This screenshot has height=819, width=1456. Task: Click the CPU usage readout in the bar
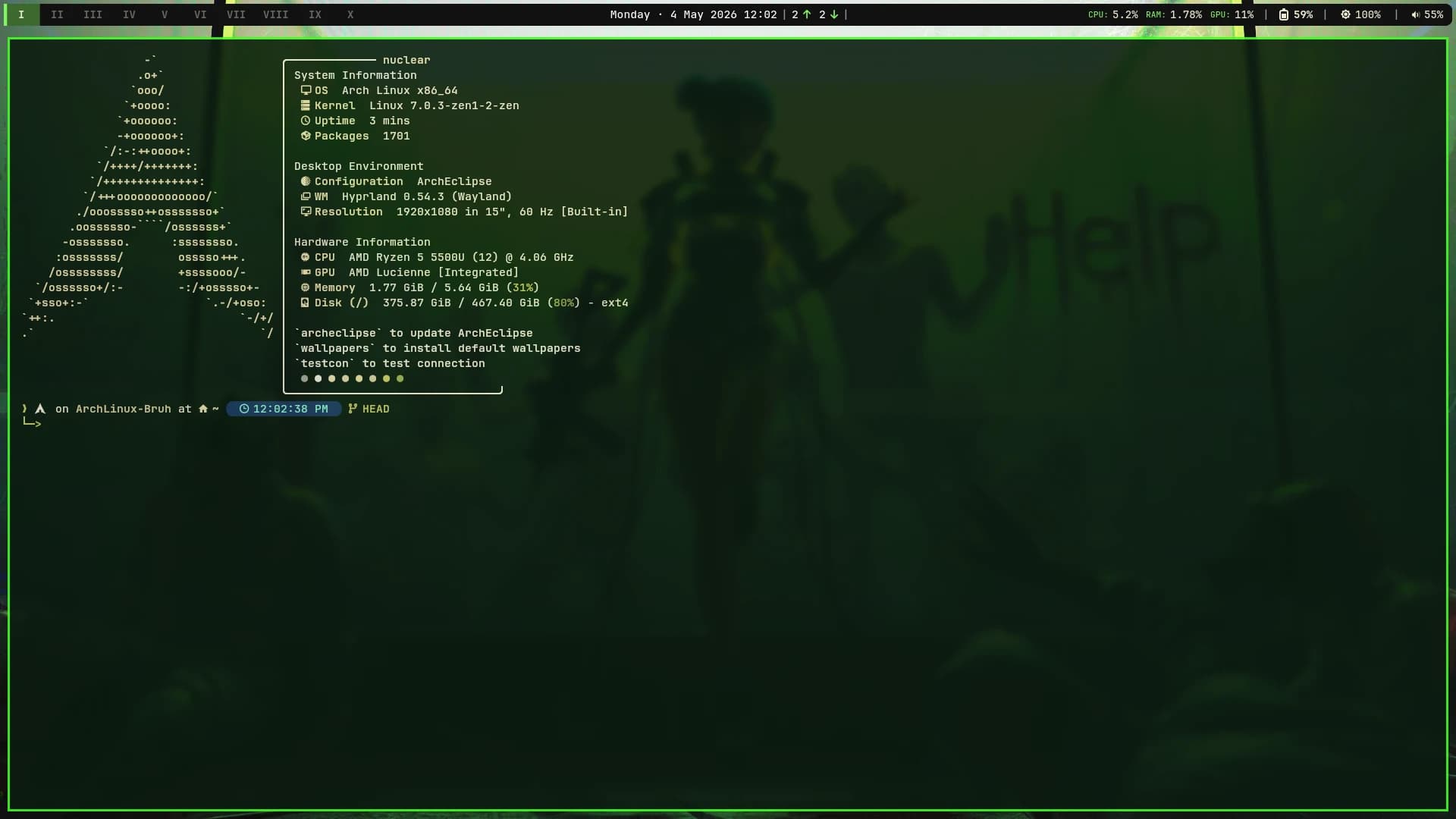(1112, 14)
